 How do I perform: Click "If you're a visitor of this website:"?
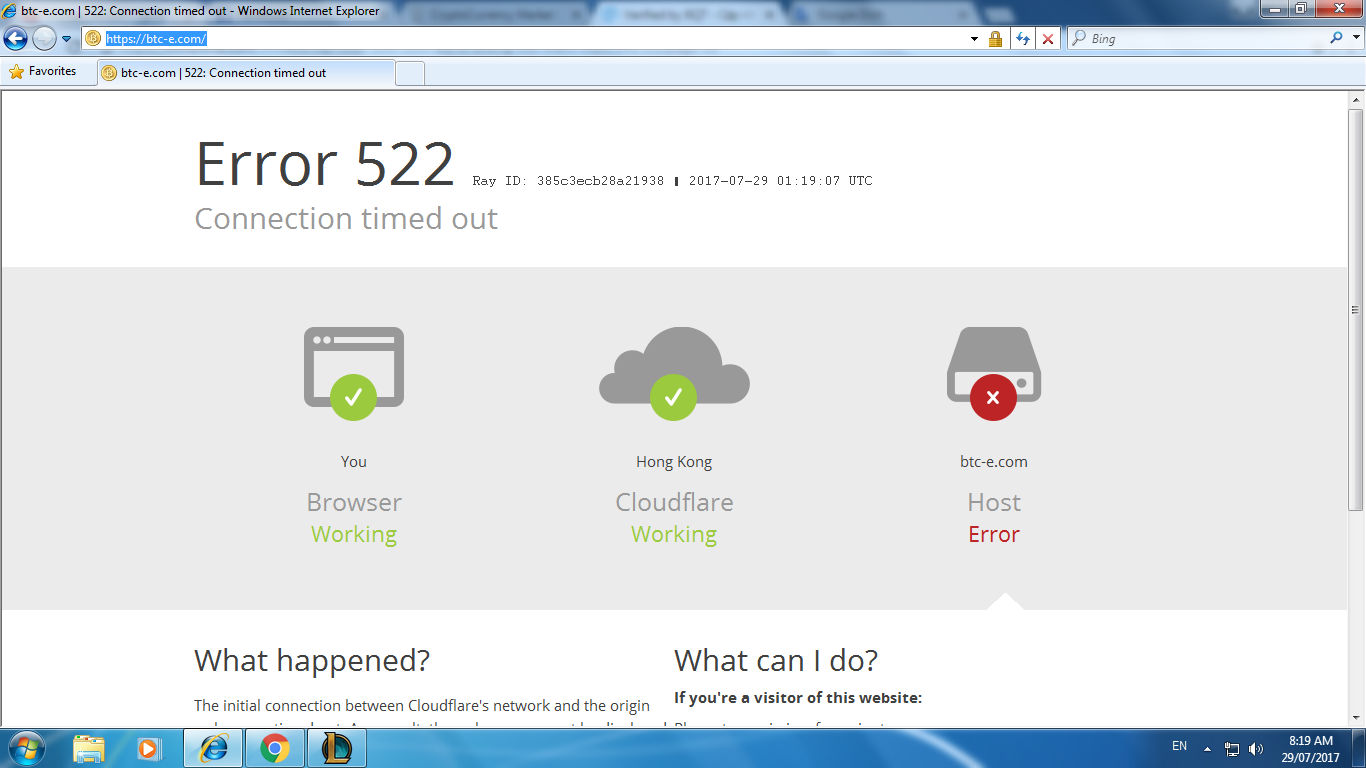click(x=798, y=698)
